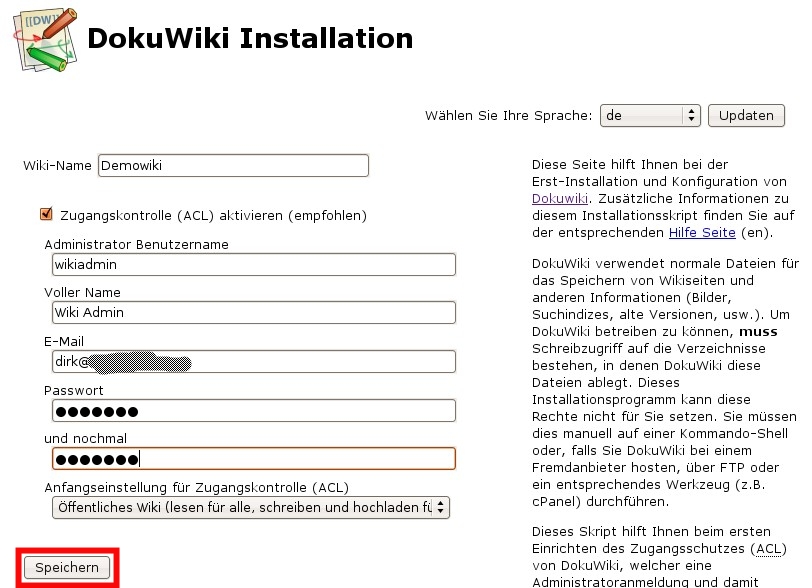The image size is (812, 588).
Task: Click the 'und nochmal' password confirmation field
Action: tap(253, 458)
